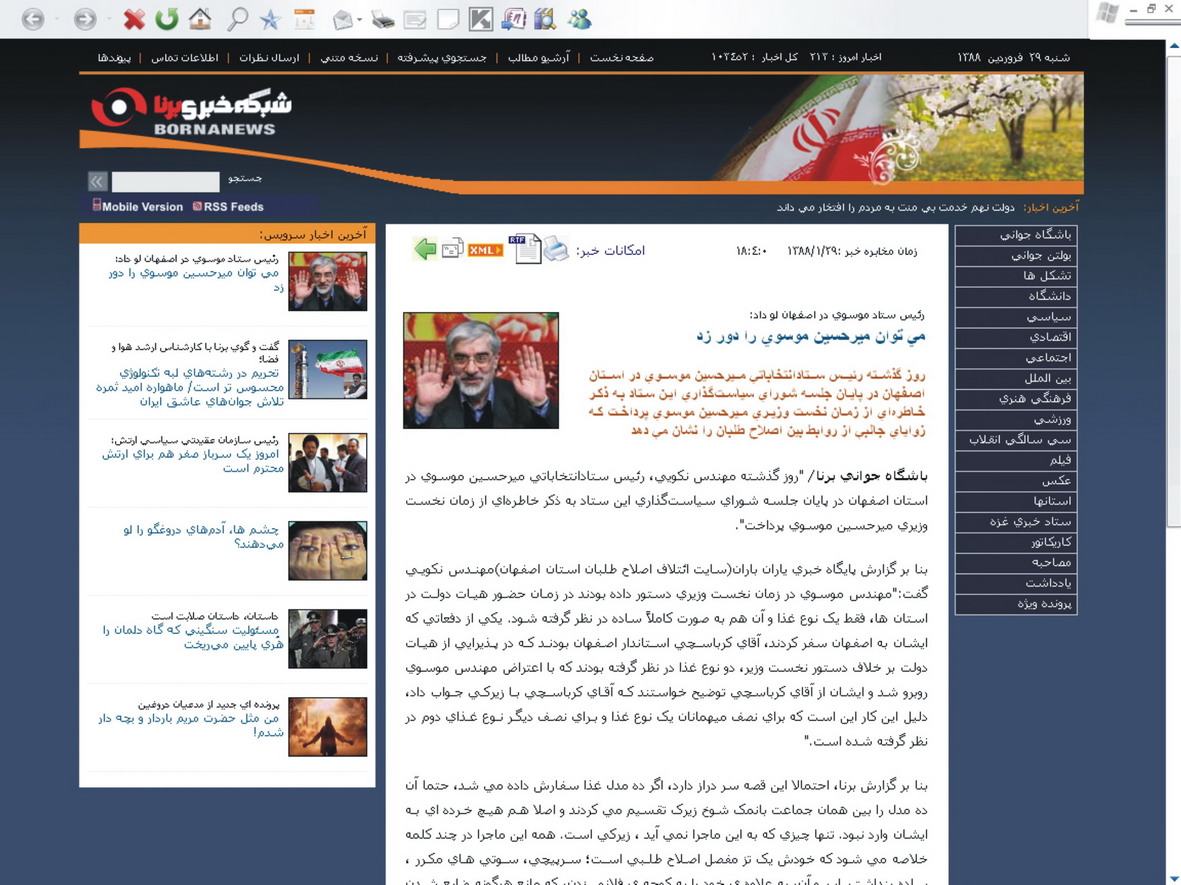The height and width of the screenshot is (885, 1181).
Task: Go back using the browser Back arrow
Action: pos(32,19)
